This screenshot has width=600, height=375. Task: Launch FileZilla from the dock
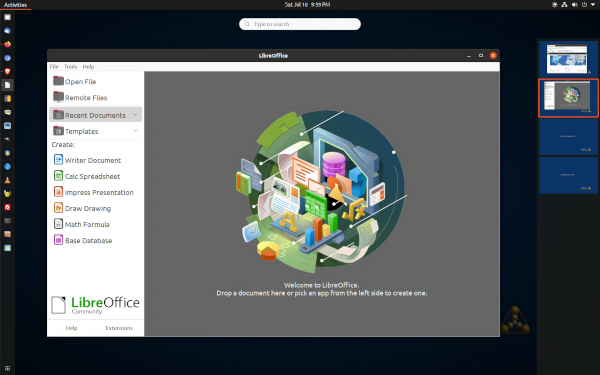coord(7,207)
